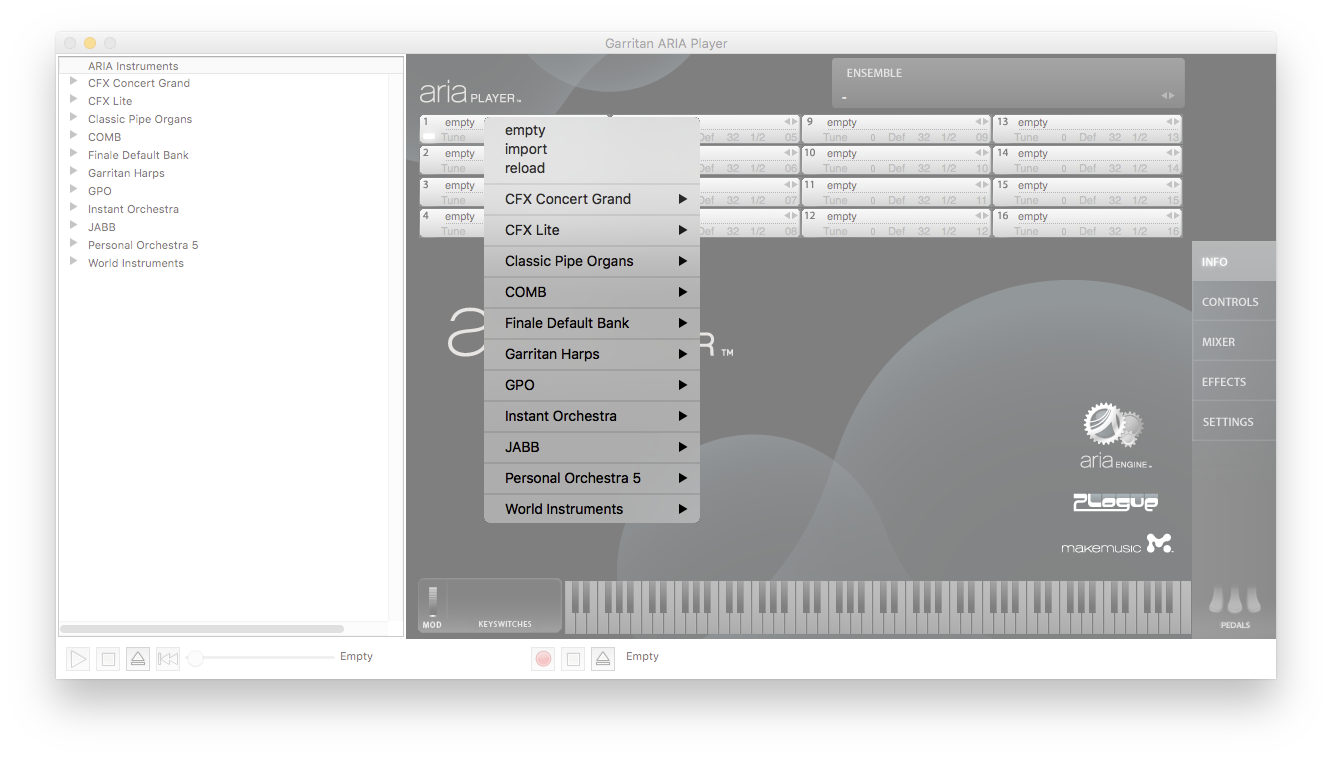Click slot 1 active indicator LED
This screenshot has height=759, width=1332.
tap(429, 137)
